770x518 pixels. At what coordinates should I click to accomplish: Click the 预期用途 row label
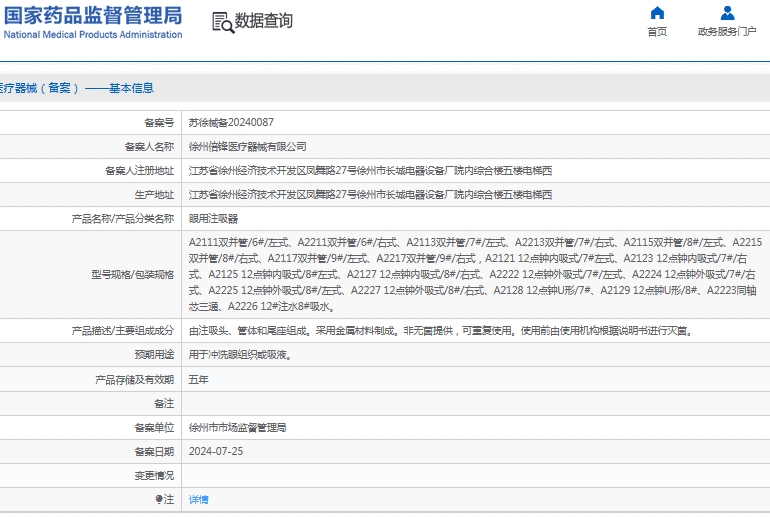(154, 354)
